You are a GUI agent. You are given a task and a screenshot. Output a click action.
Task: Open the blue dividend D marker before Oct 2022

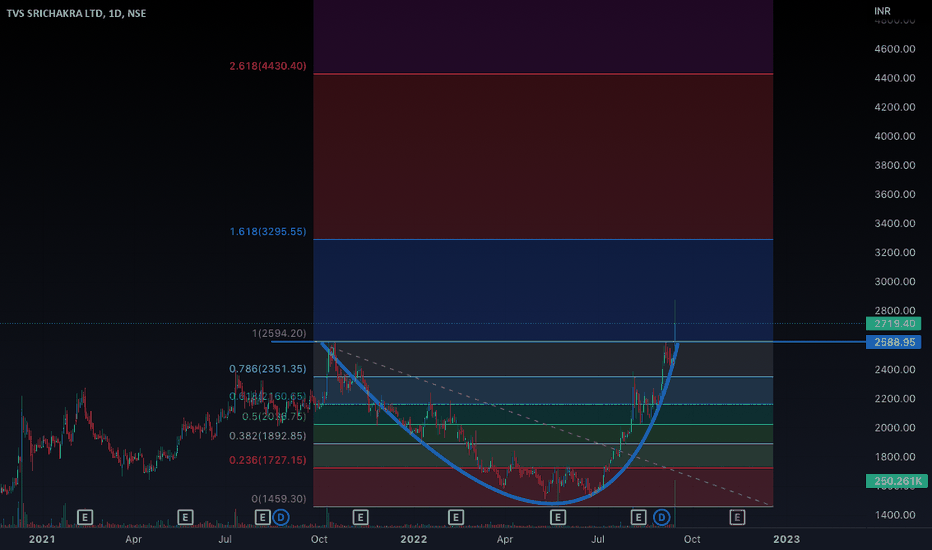(662, 517)
